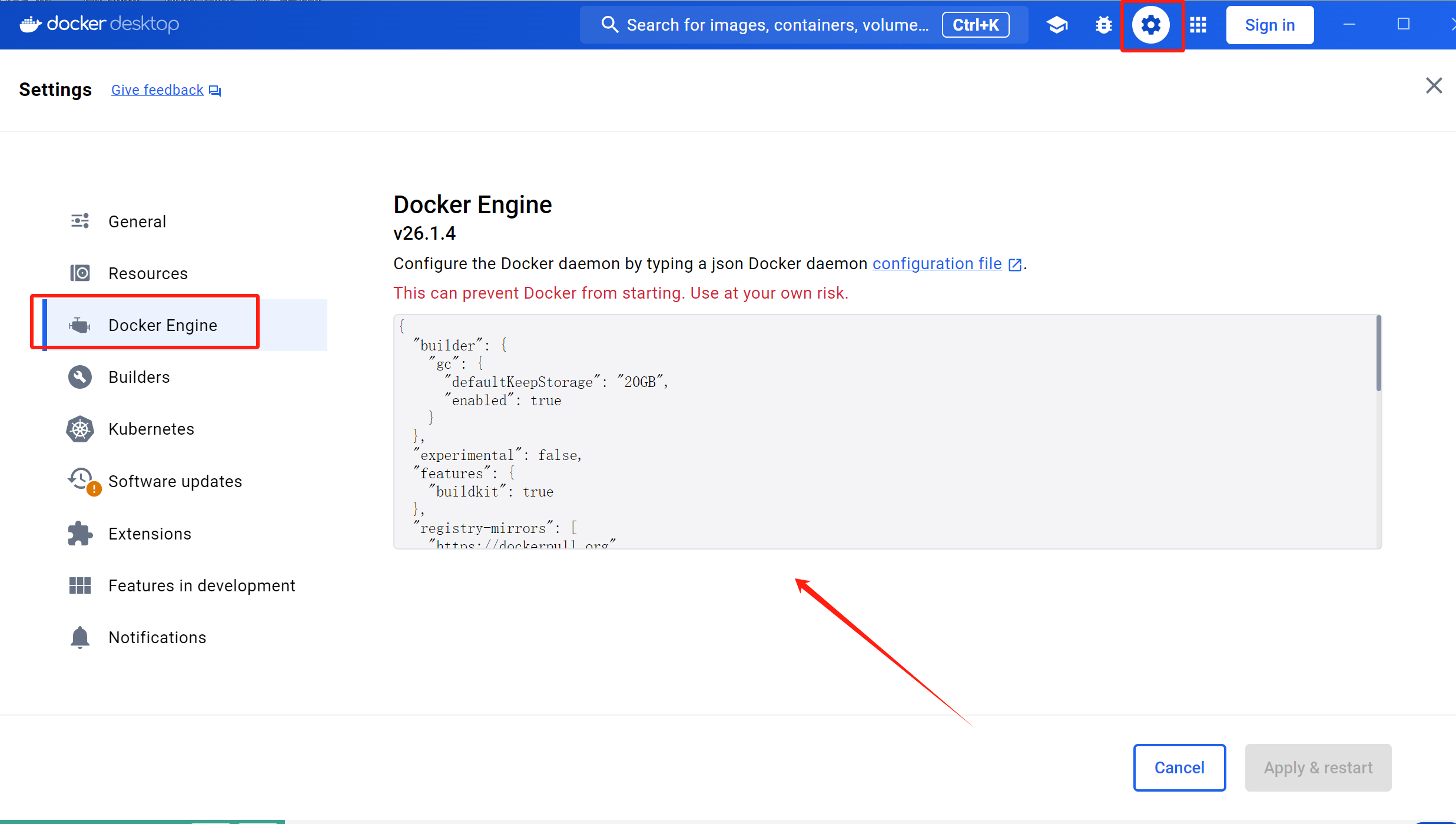This screenshot has width=1456, height=824.
Task: Click the Builders wrench icon
Action: pyautogui.click(x=80, y=377)
